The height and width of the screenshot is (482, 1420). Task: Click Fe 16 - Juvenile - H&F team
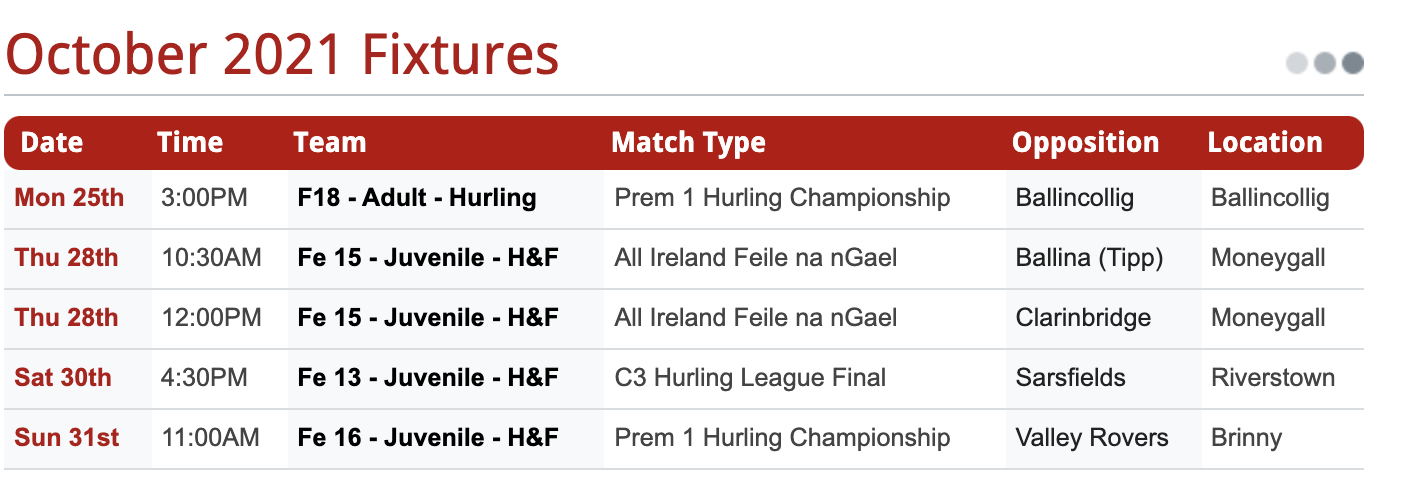tap(428, 438)
